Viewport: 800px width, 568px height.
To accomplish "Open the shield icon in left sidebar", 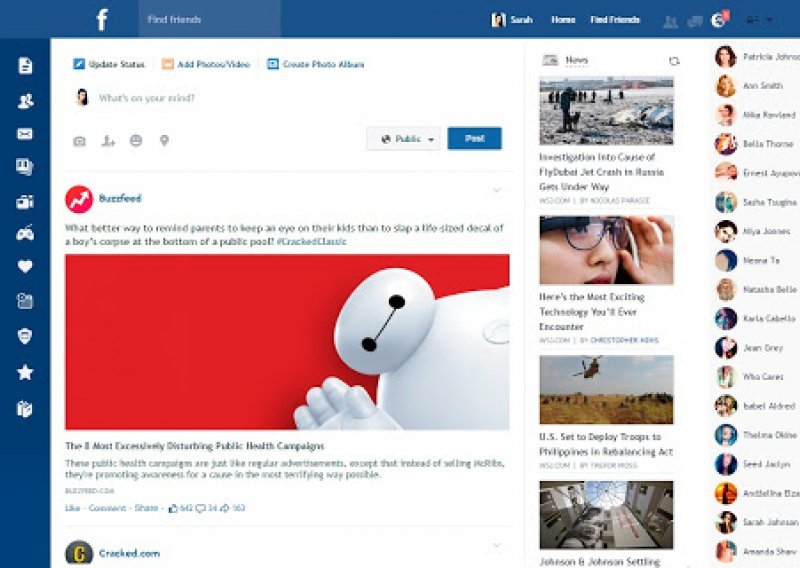I will pyautogui.click(x=25, y=336).
